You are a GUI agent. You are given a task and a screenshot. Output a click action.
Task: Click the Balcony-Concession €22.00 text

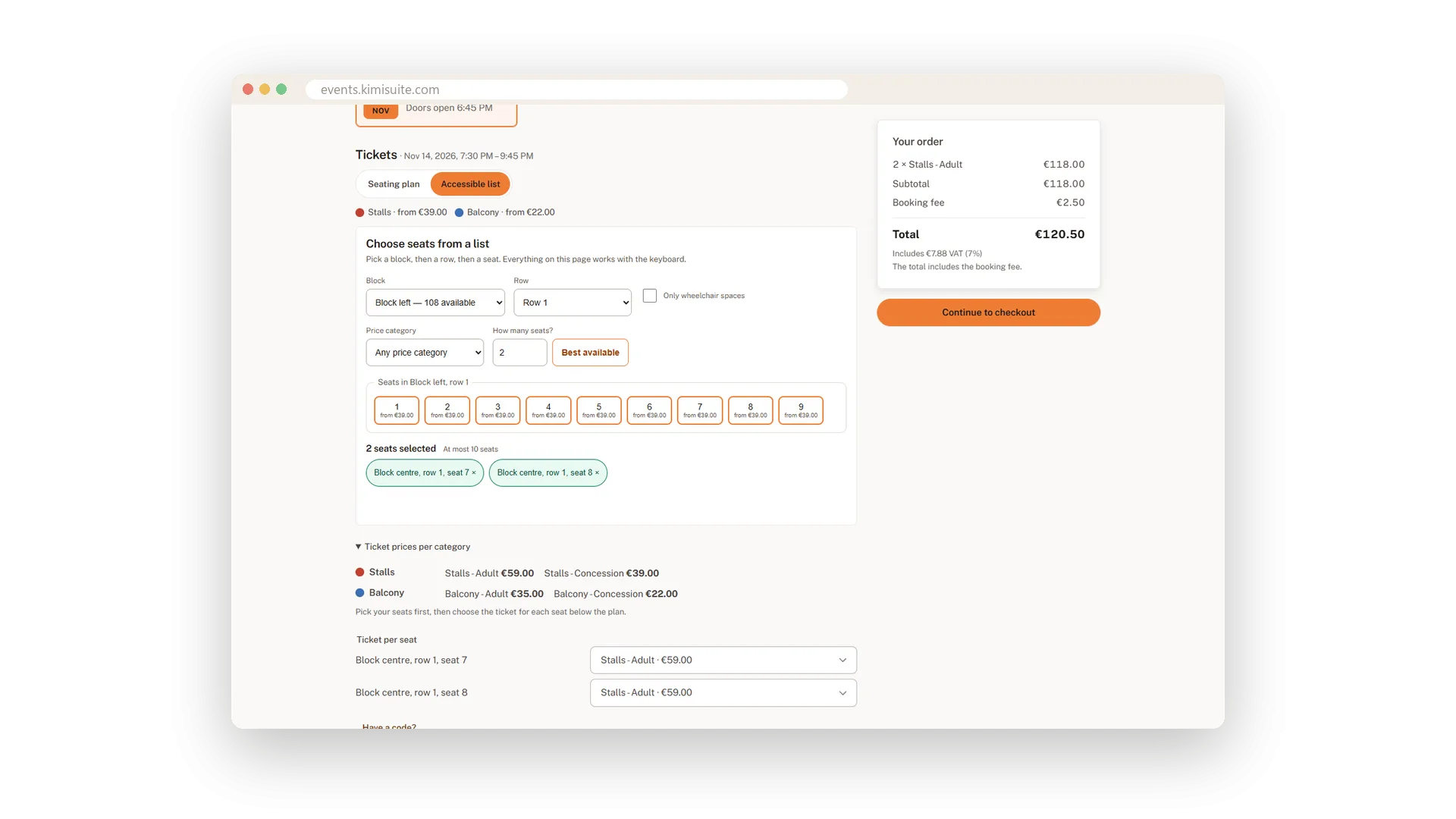[x=616, y=594]
